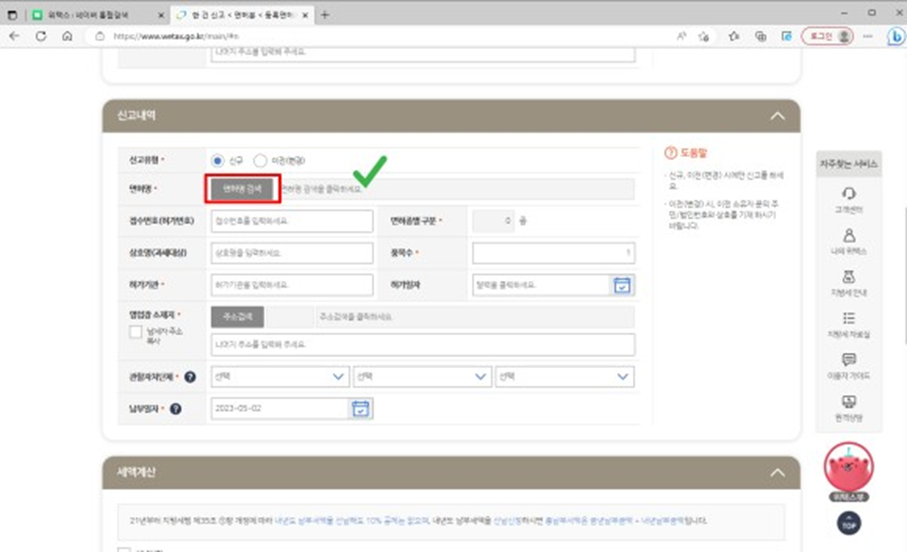Viewport: 907px width, 552px height.
Task: Open the calendar picker for 허가일자
Action: pyautogui.click(x=622, y=285)
